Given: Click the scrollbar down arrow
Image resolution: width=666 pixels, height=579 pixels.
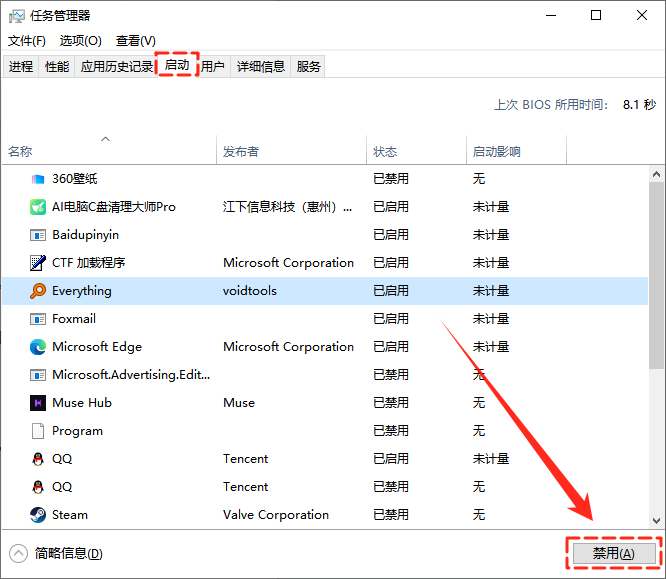Looking at the screenshot, I should [x=657, y=520].
